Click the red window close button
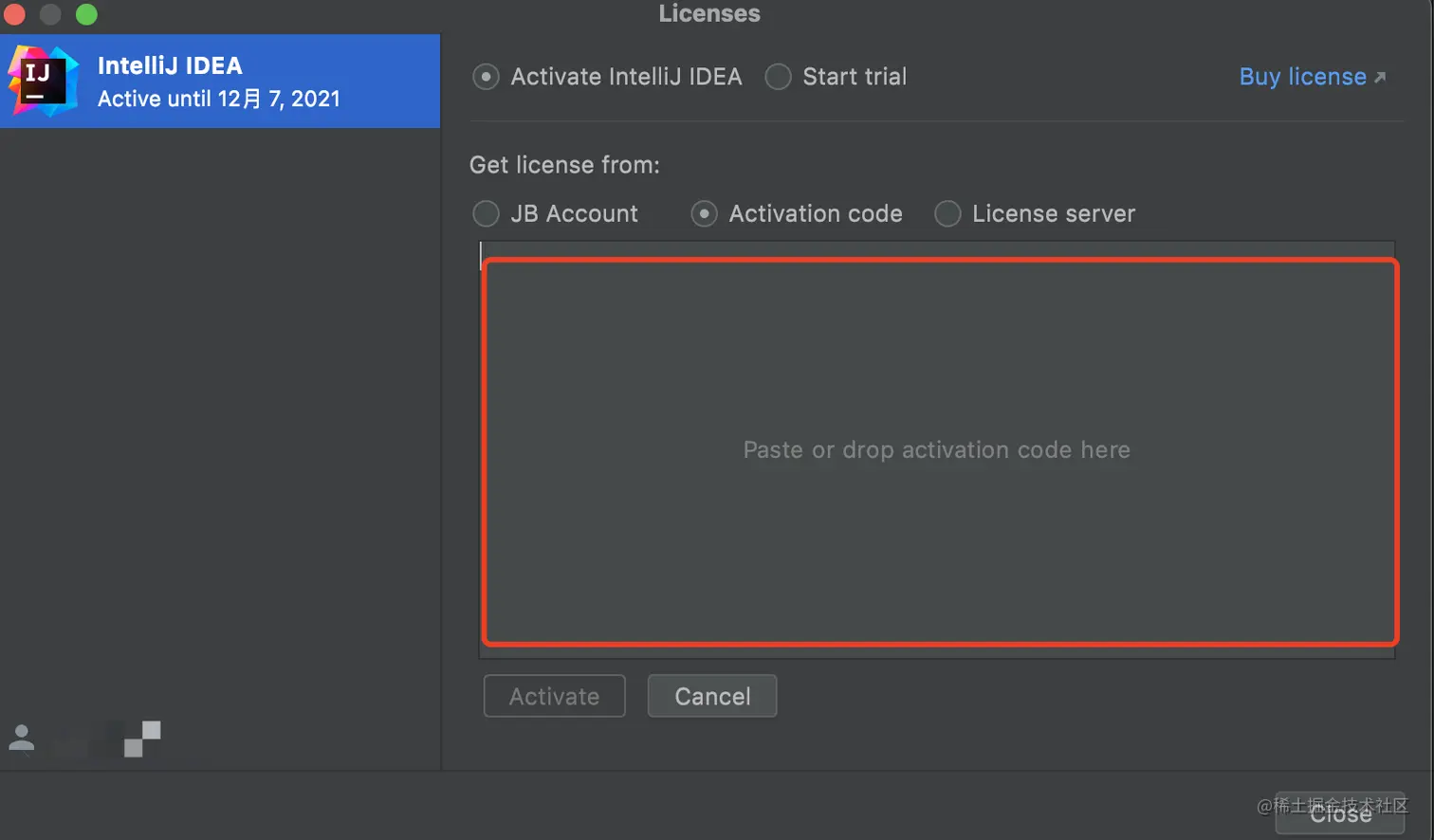 [x=13, y=13]
